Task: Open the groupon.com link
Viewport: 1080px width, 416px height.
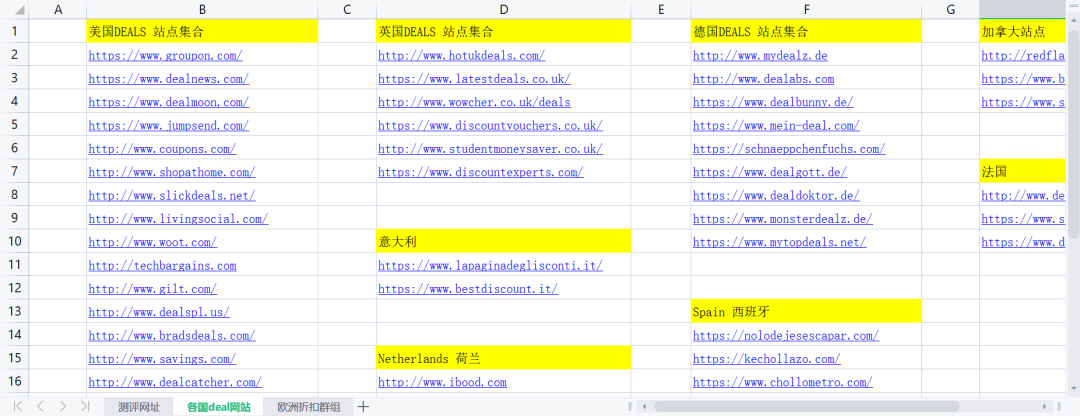Action: tap(165, 56)
